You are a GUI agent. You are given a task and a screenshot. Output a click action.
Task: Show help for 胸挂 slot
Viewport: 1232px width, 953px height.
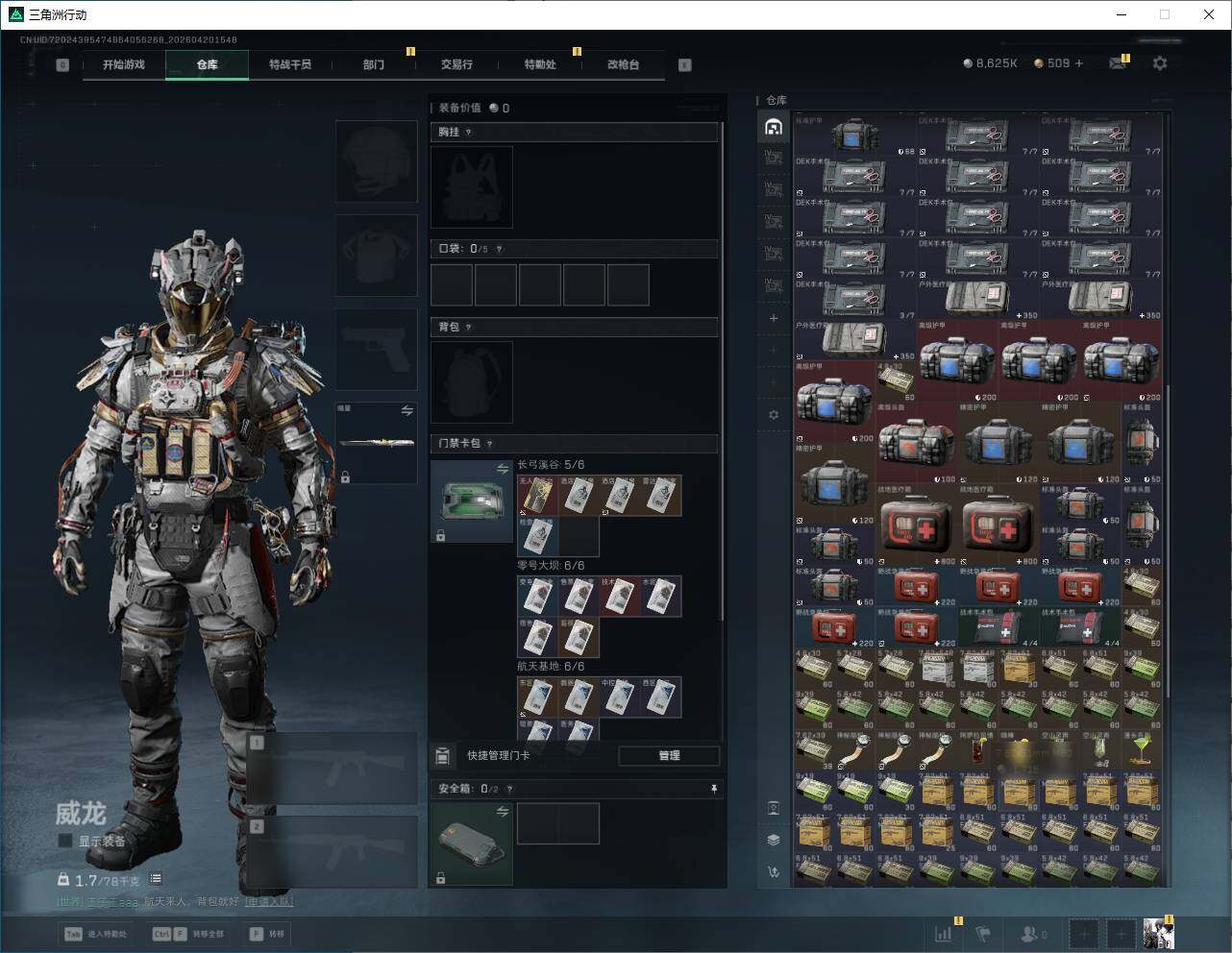point(469,133)
